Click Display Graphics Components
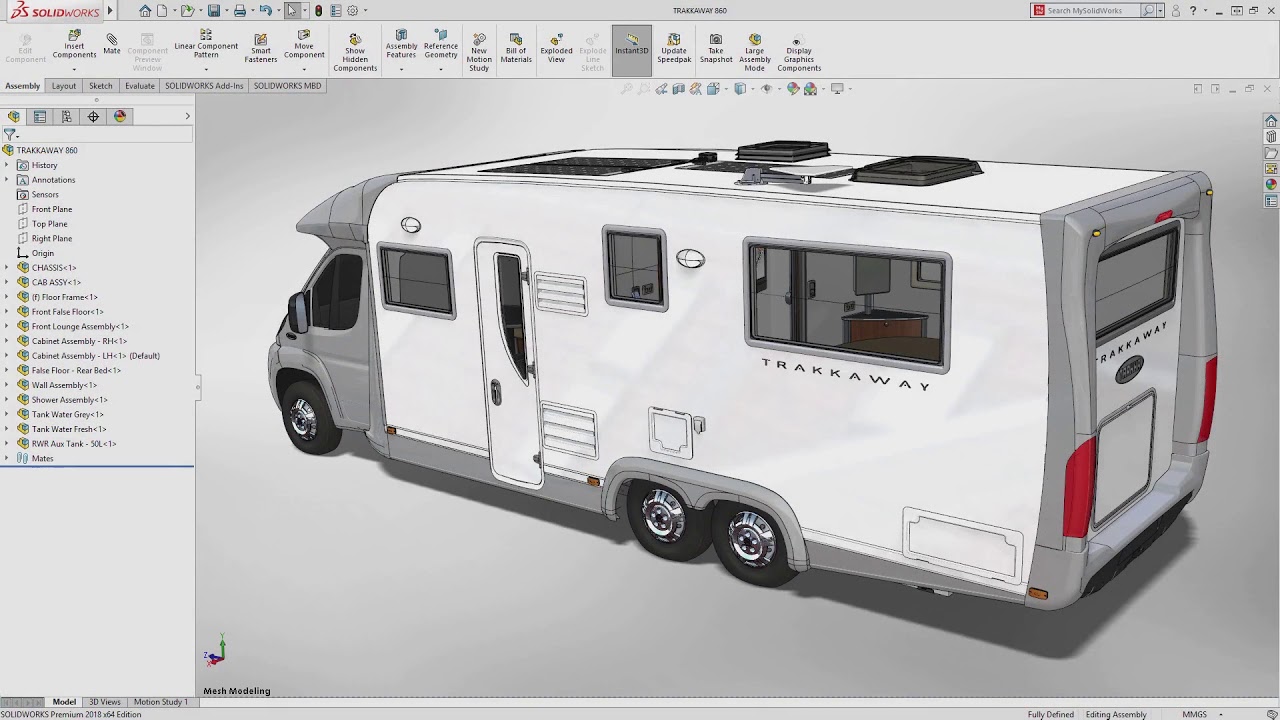The width and height of the screenshot is (1280, 720). point(799,53)
